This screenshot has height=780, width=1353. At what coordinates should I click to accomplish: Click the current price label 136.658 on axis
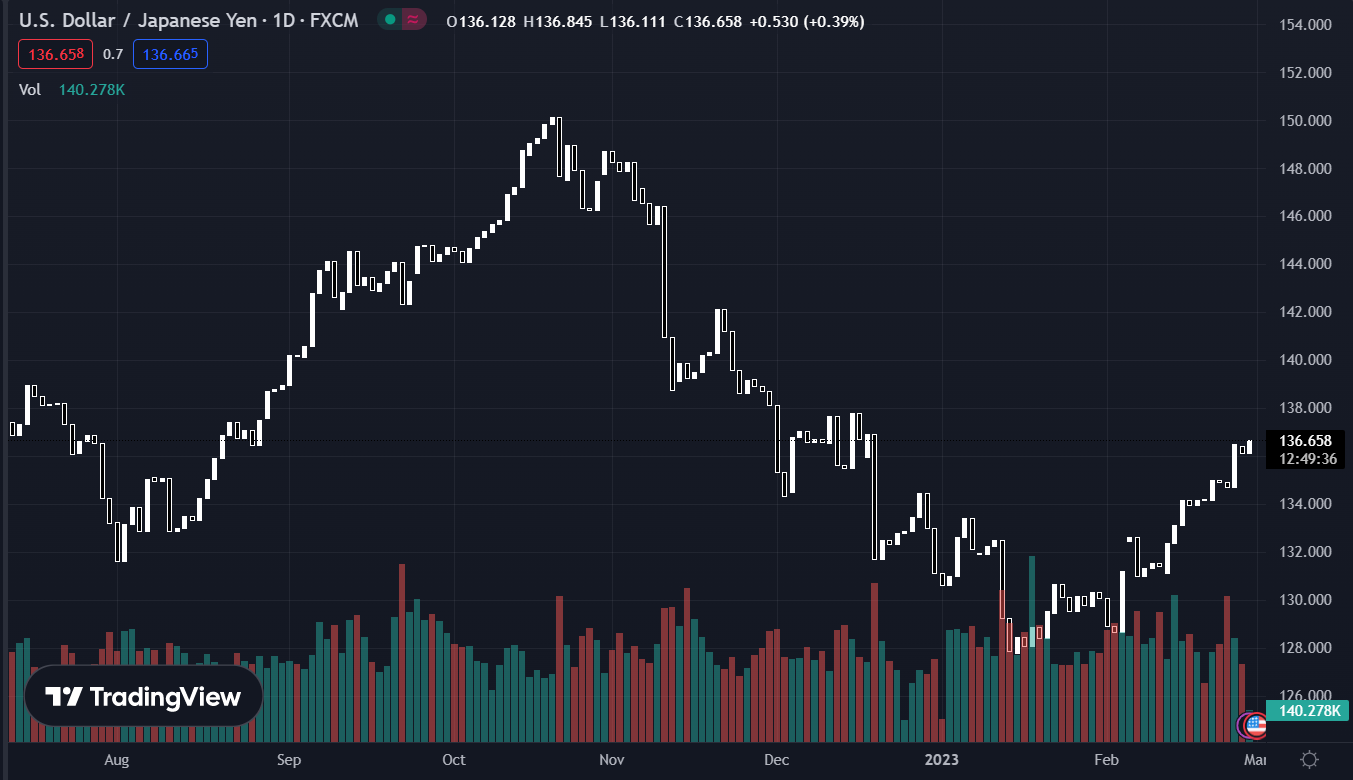[x=1305, y=440]
